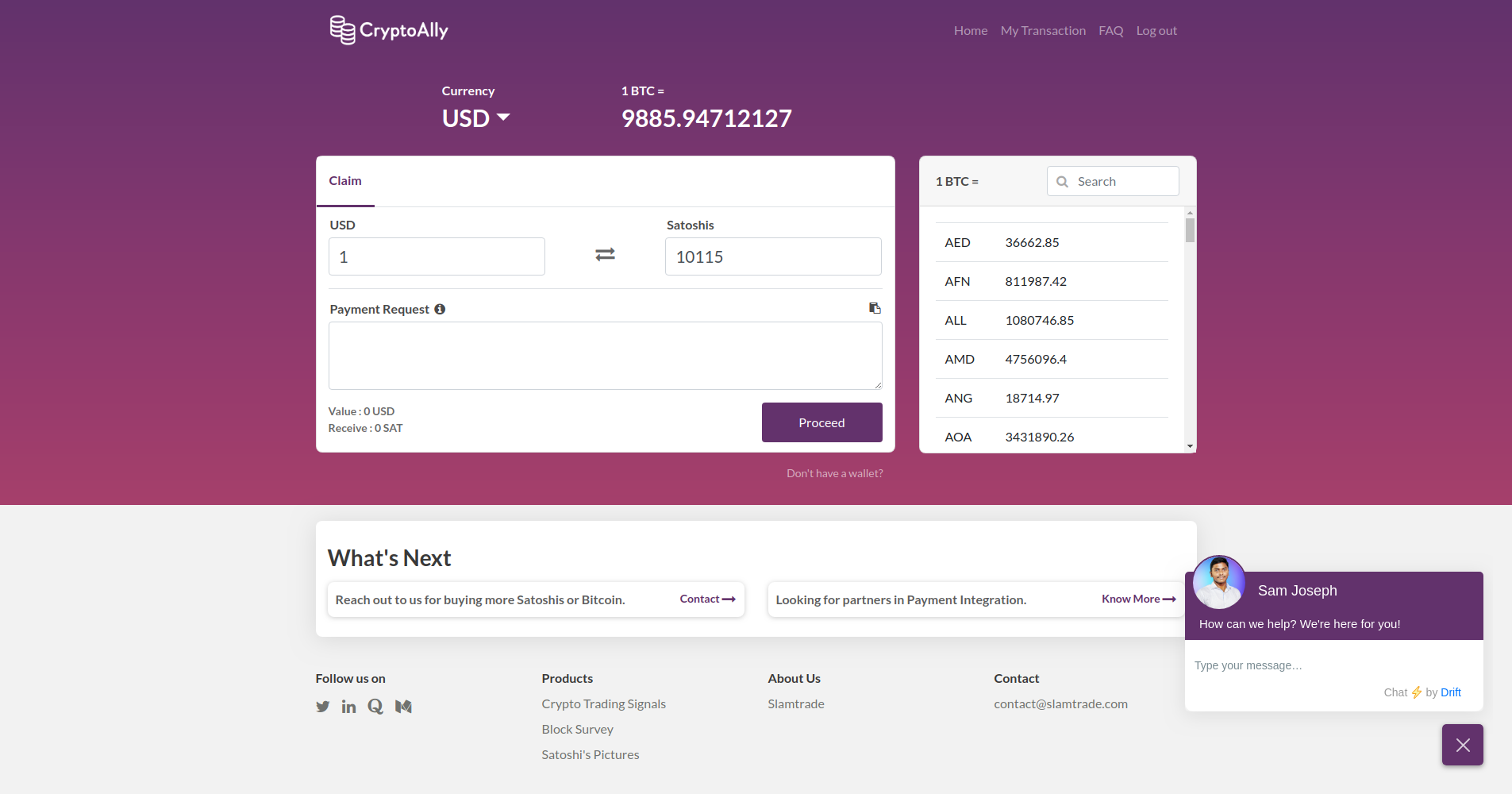This screenshot has height=794, width=1512.
Task: Click the Drift lightning icon in the chat
Action: point(1416,692)
